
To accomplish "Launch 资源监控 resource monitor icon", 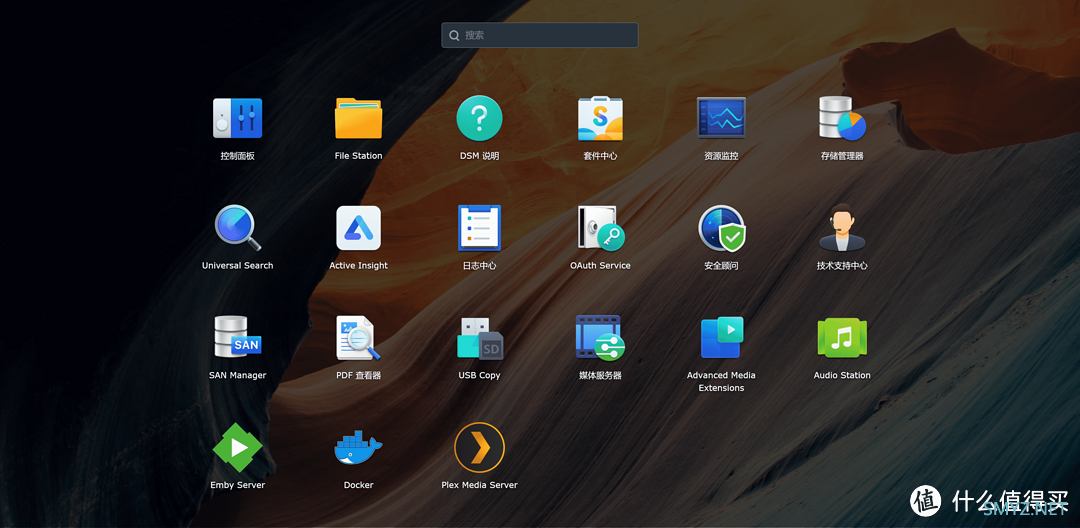I will pos(721,118).
